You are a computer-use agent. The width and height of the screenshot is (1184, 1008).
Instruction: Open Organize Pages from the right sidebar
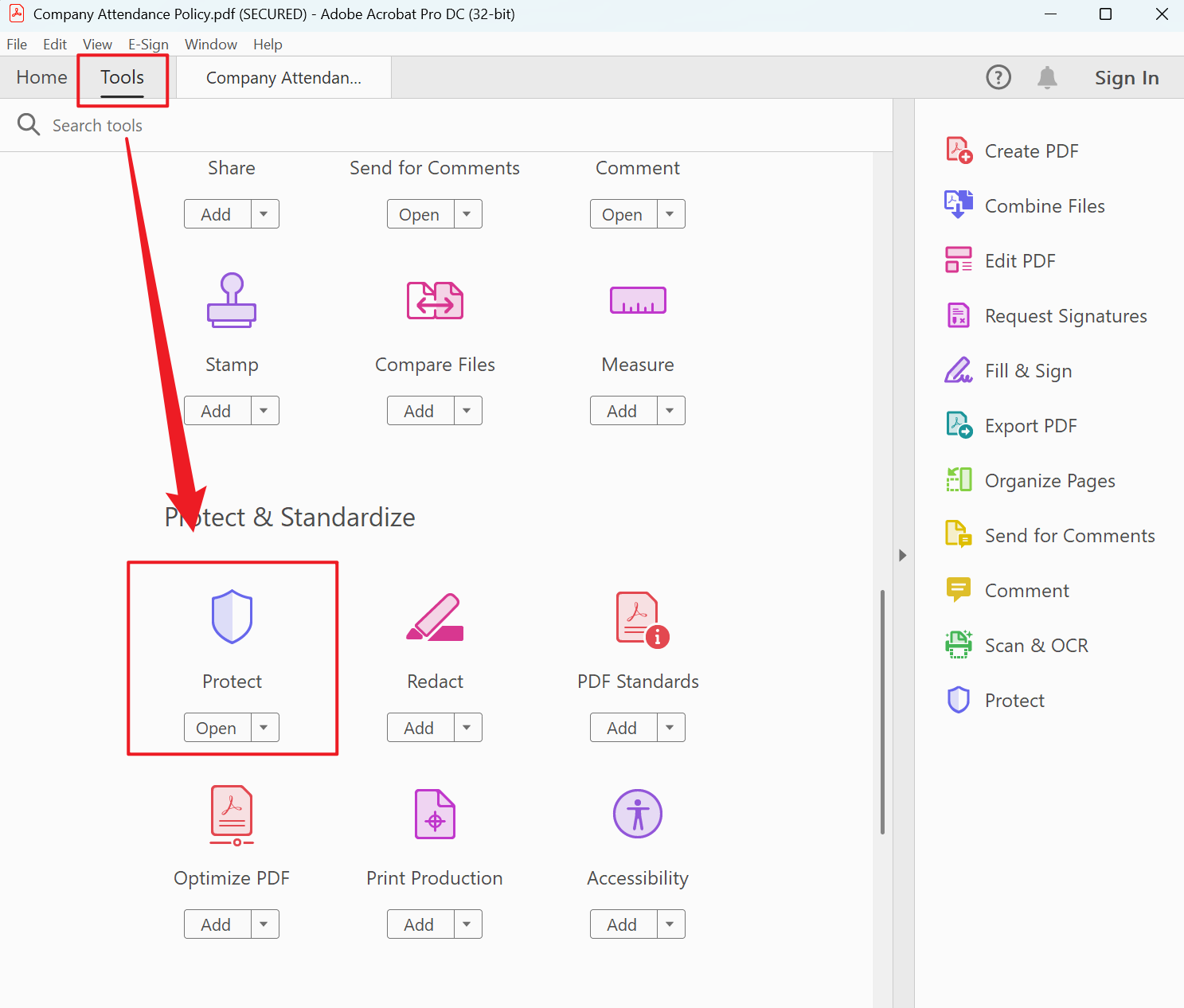point(1049,481)
